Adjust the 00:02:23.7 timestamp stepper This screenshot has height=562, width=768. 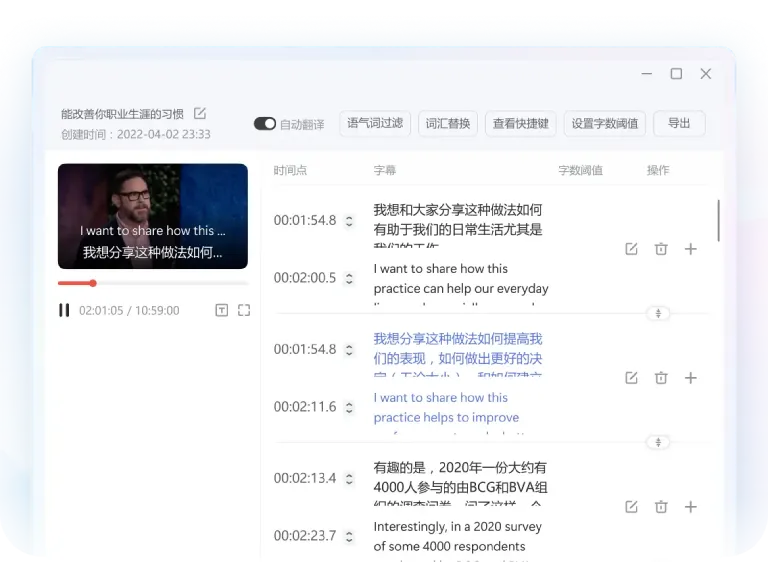(x=349, y=537)
